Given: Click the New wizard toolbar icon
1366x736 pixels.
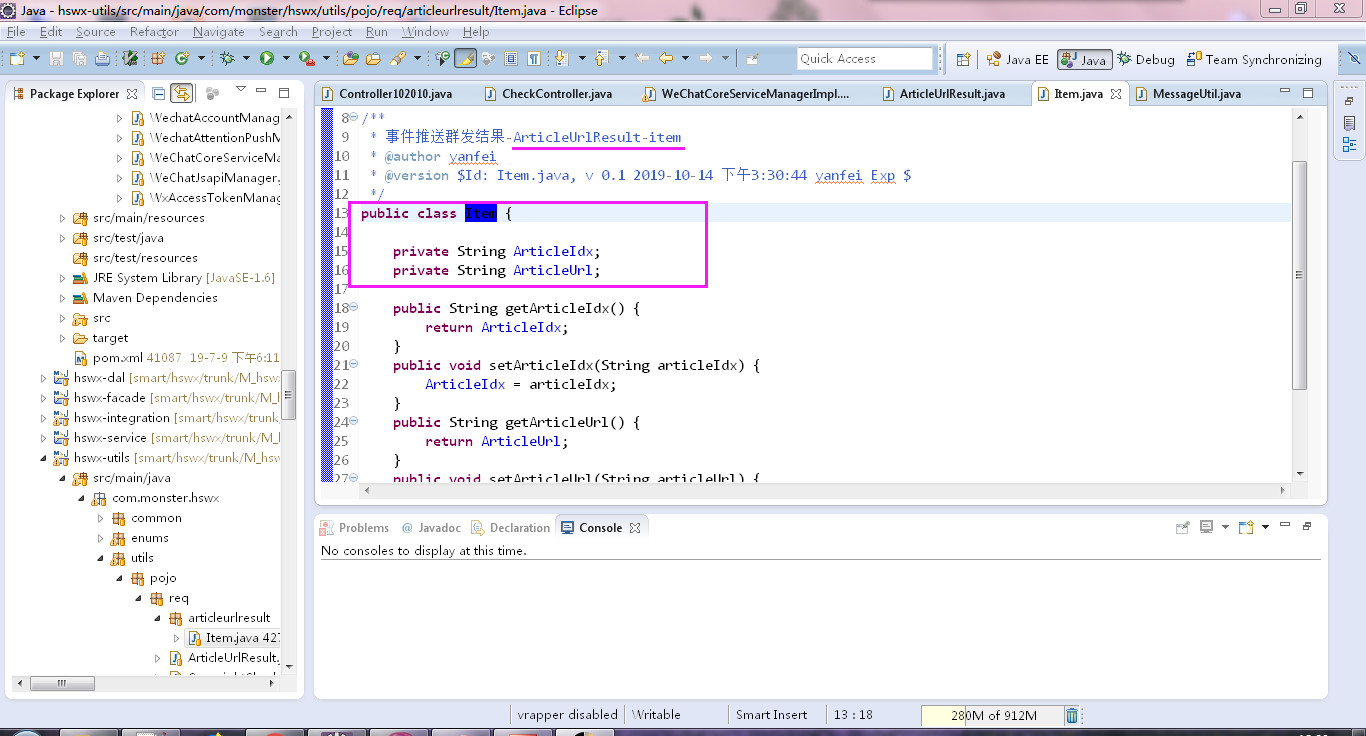Looking at the screenshot, I should tap(15, 59).
